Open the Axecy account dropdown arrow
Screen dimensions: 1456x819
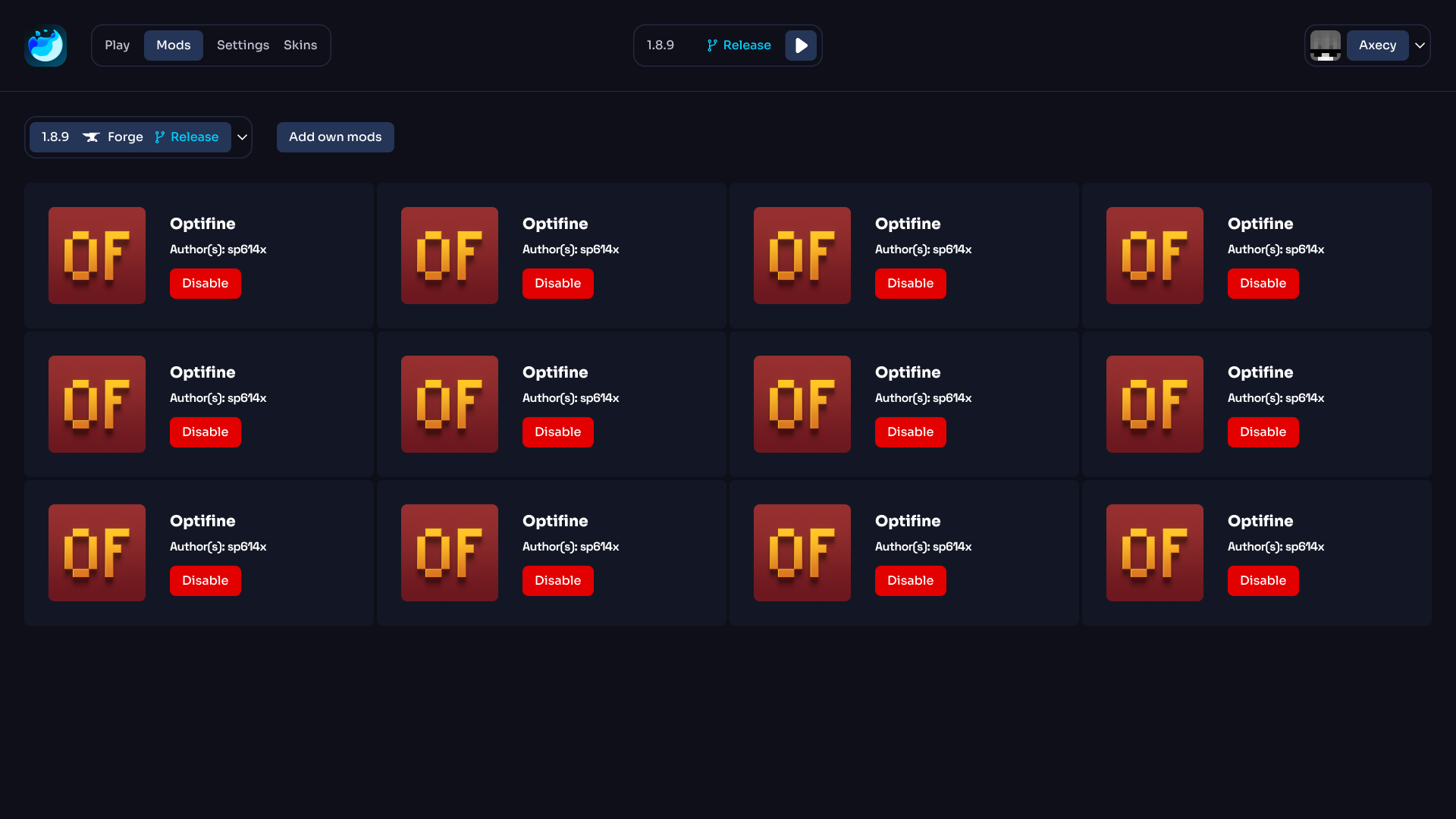1420,45
